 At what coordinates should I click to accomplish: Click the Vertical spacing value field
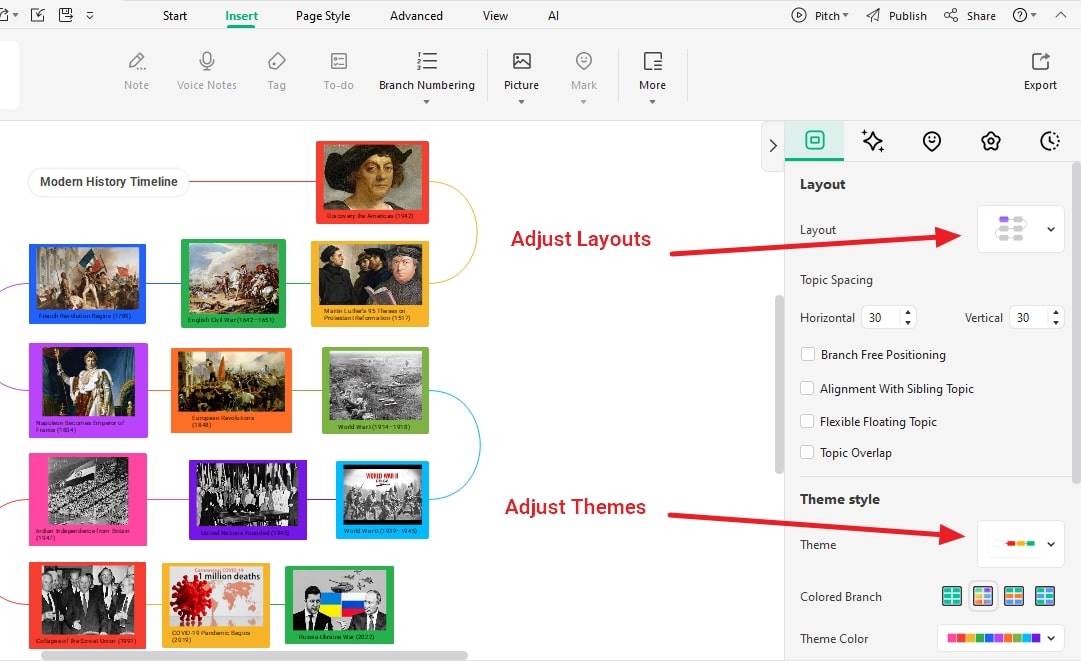pos(1029,317)
